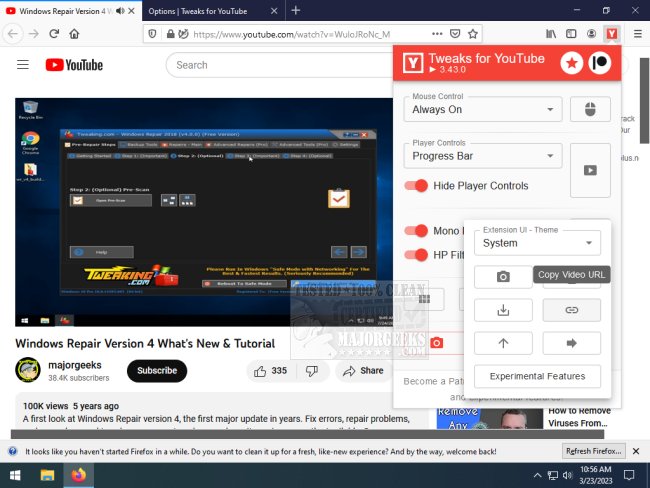Click the Firefox address bar URL
The image size is (650, 488).
pyautogui.click(x=292, y=34)
